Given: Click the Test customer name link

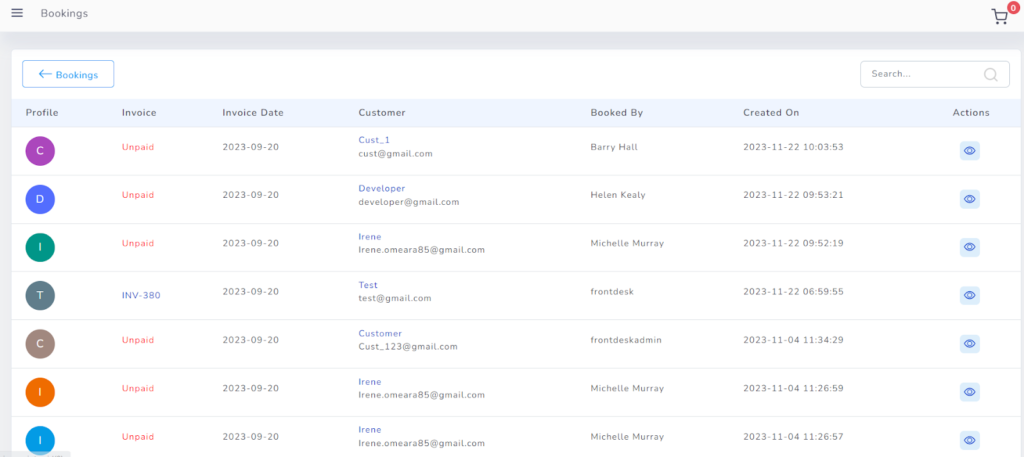Looking at the screenshot, I should [368, 285].
